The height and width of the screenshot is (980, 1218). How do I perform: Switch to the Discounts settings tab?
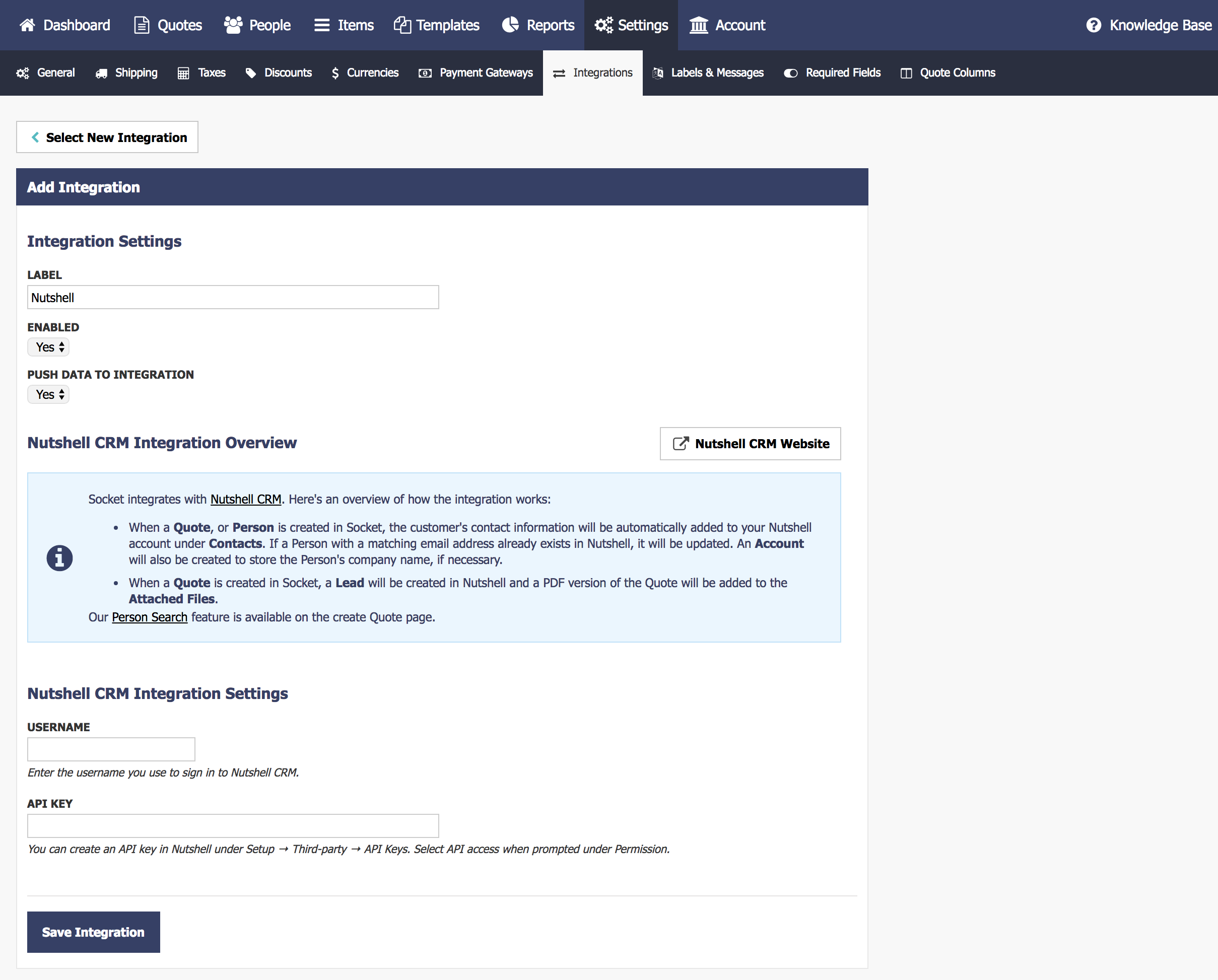click(279, 73)
